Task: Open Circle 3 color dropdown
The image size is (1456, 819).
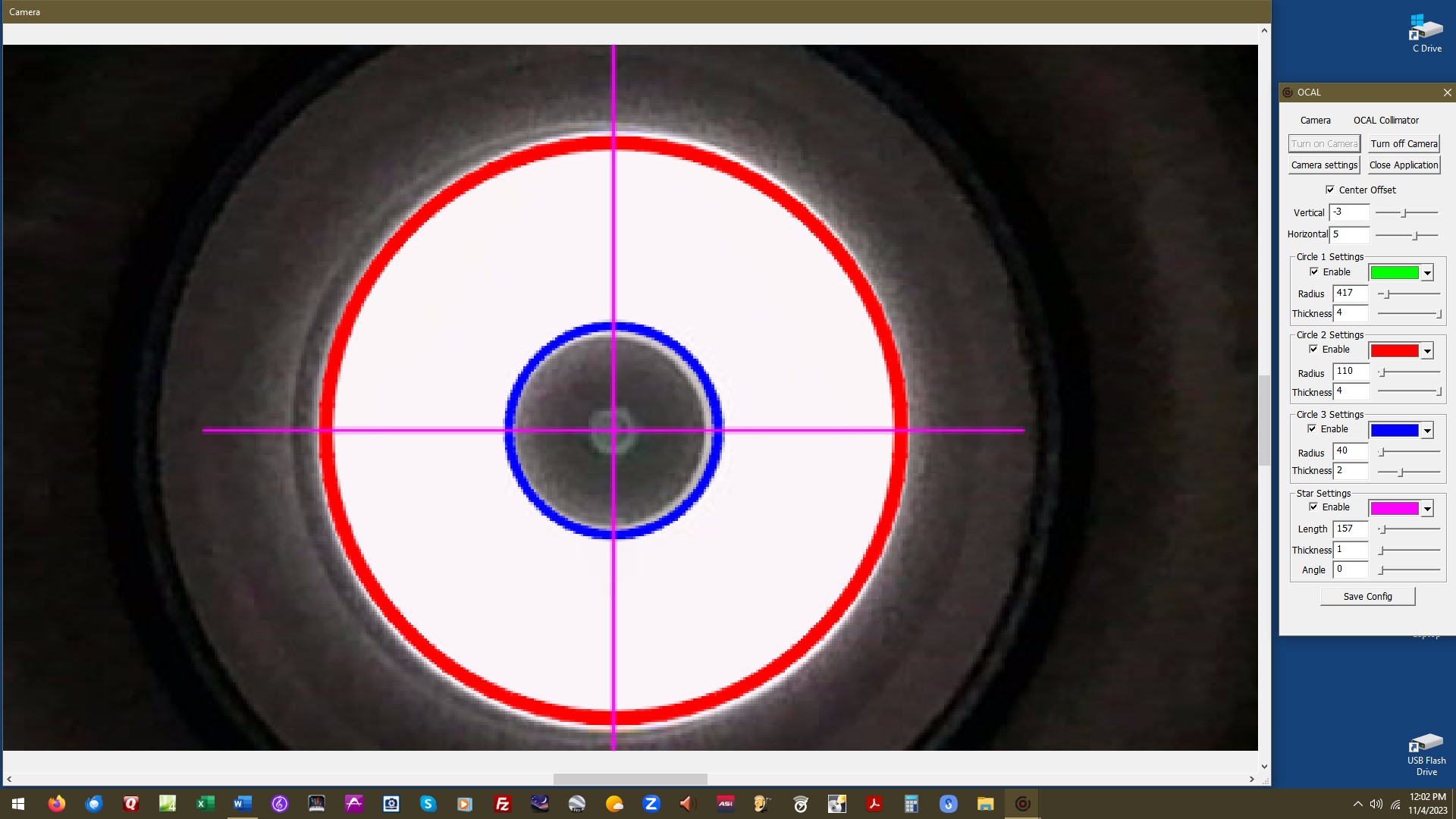Action: pyautogui.click(x=1427, y=431)
